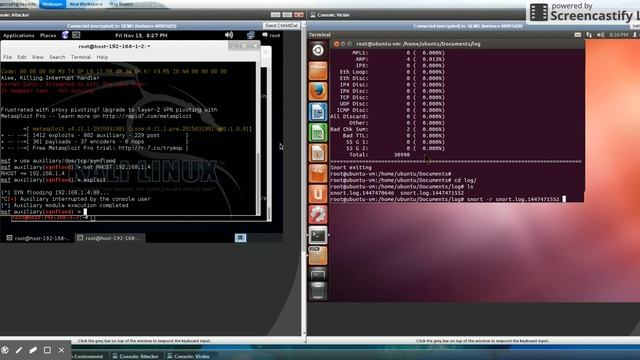Click Console: Victim title bar
Image resolution: width=640 pixels, height=360 pixels.
[x=416, y=15]
